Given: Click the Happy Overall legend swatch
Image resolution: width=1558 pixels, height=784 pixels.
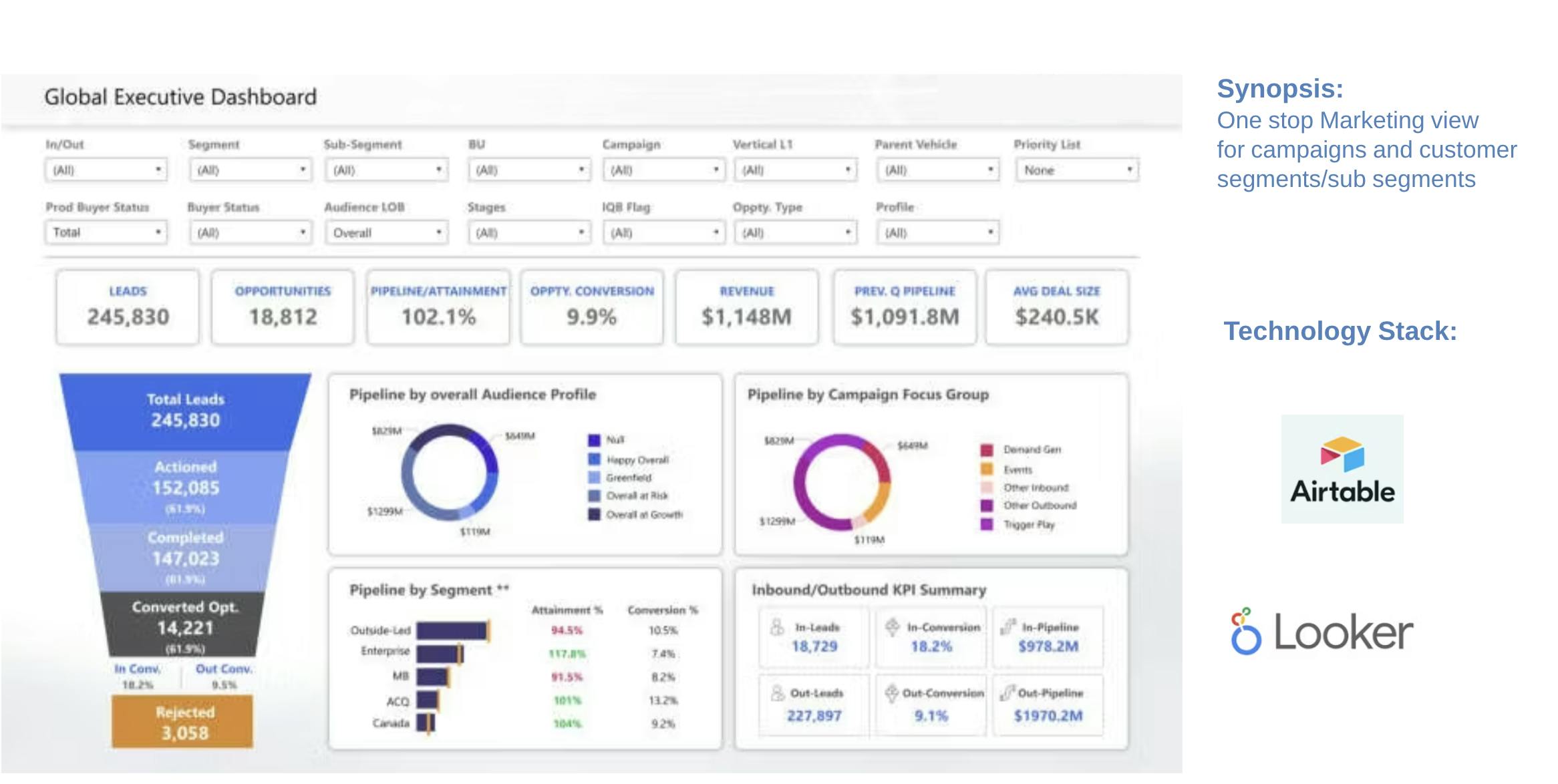Looking at the screenshot, I should (x=594, y=459).
